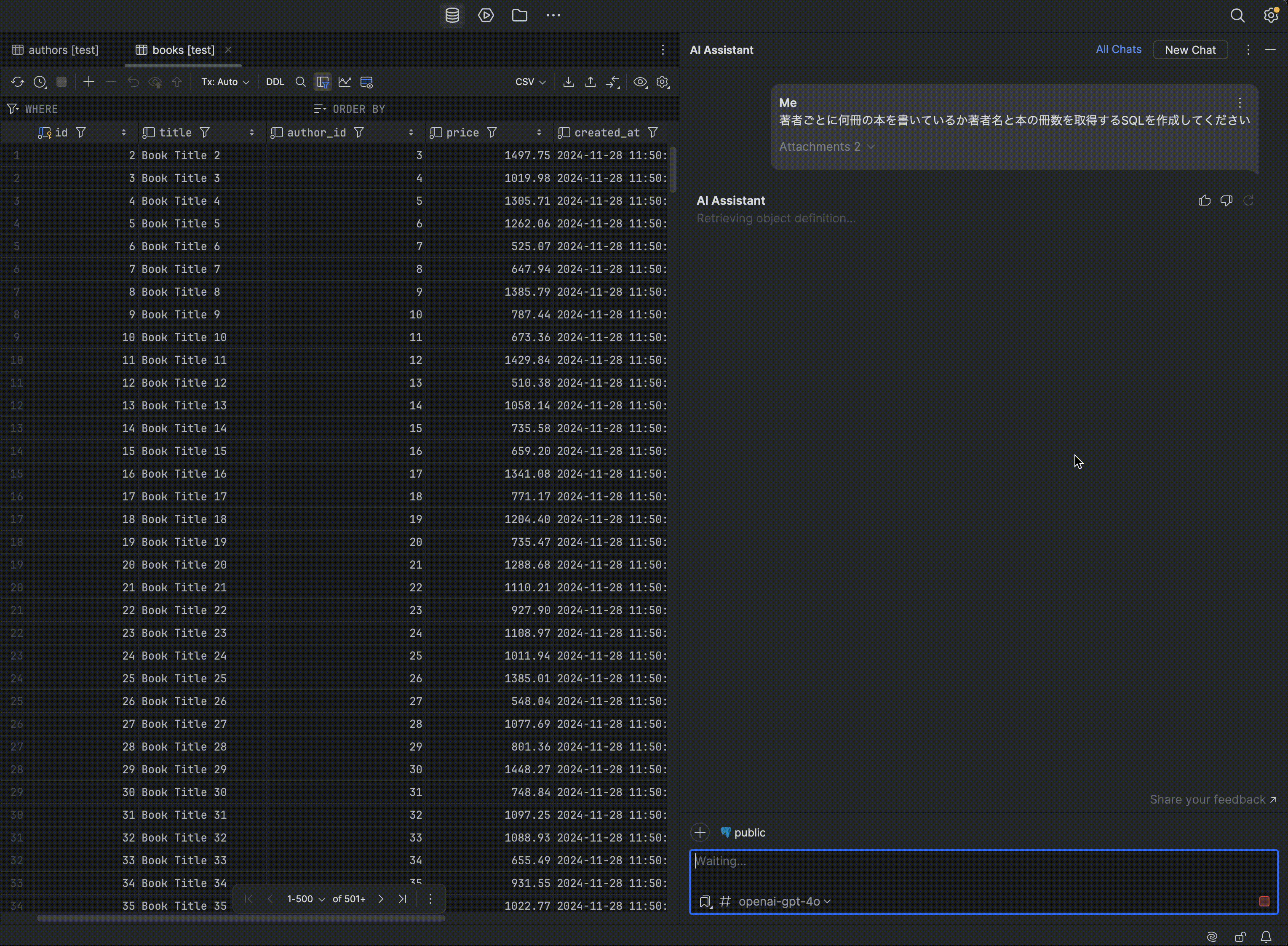Image resolution: width=1288 pixels, height=946 pixels.
Task: Stop the AI response with the red button
Action: coord(1264,901)
